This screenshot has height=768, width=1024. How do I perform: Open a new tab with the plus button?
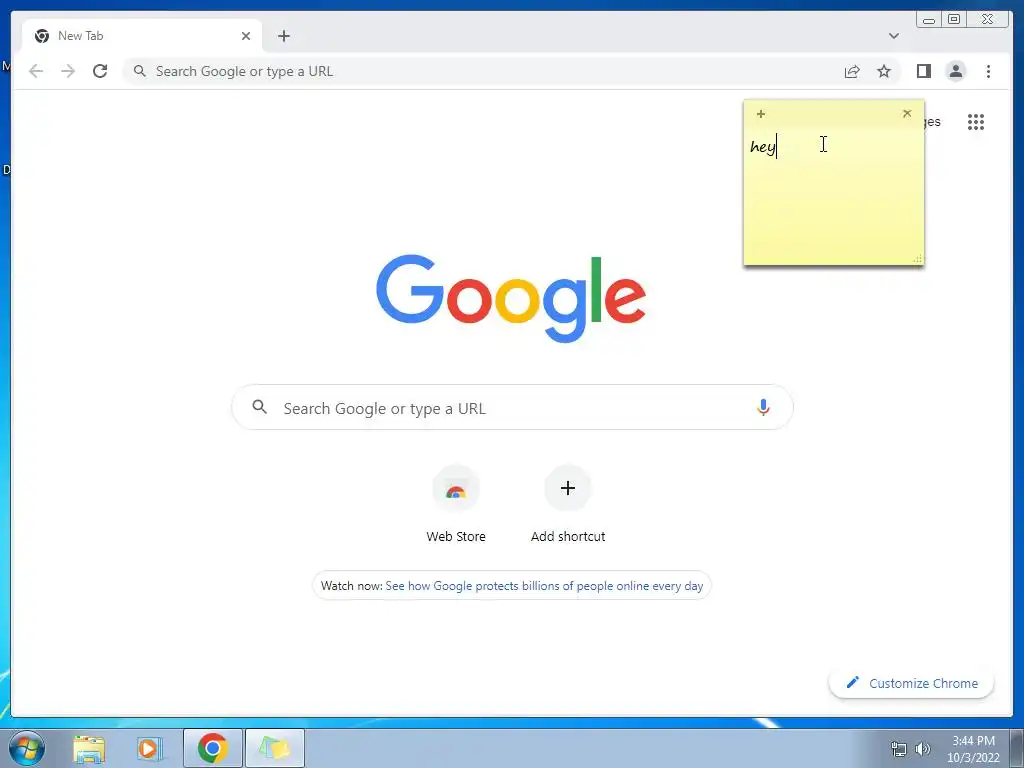pyautogui.click(x=283, y=36)
